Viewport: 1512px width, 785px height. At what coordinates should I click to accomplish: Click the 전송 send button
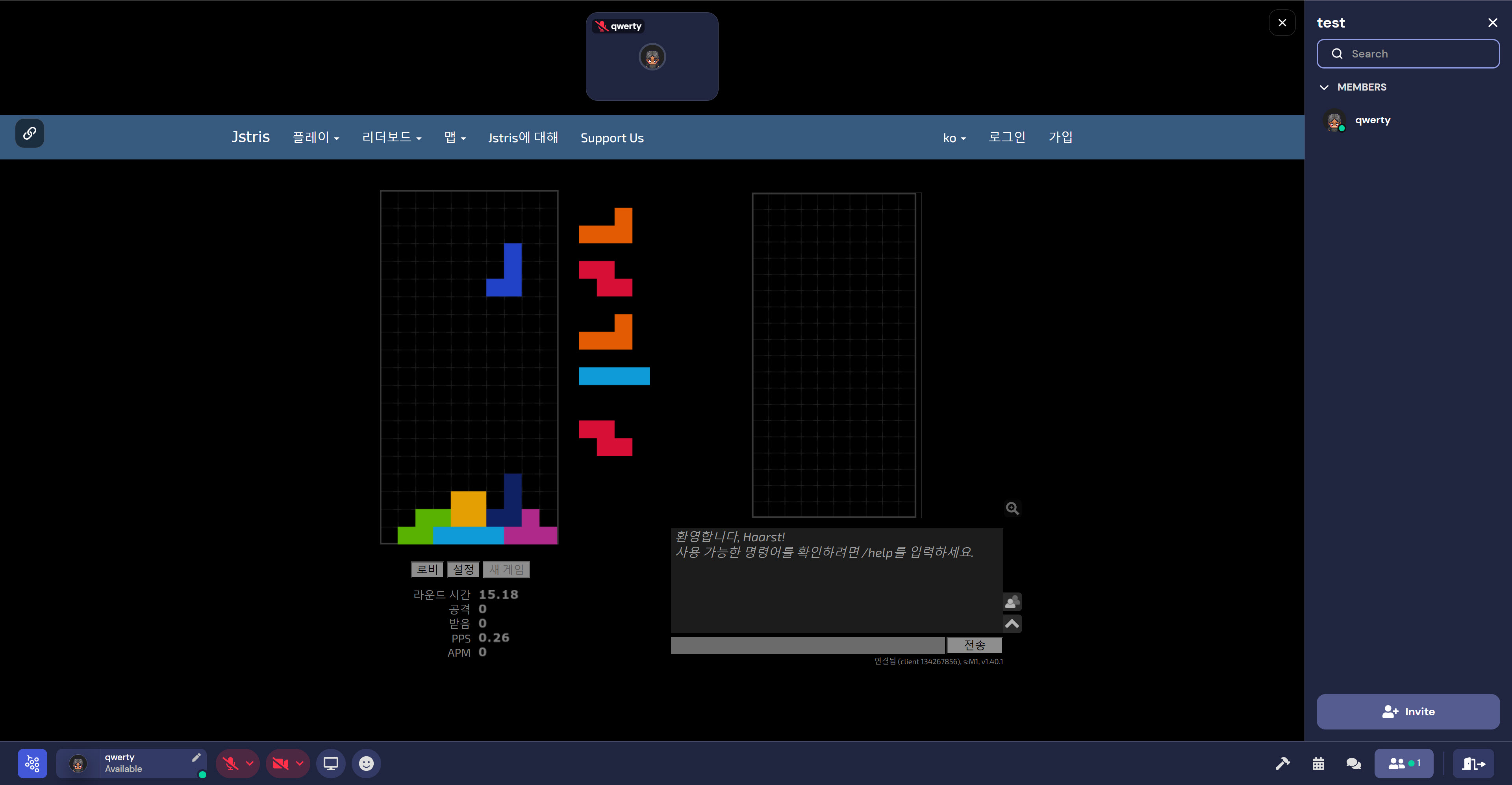click(975, 645)
